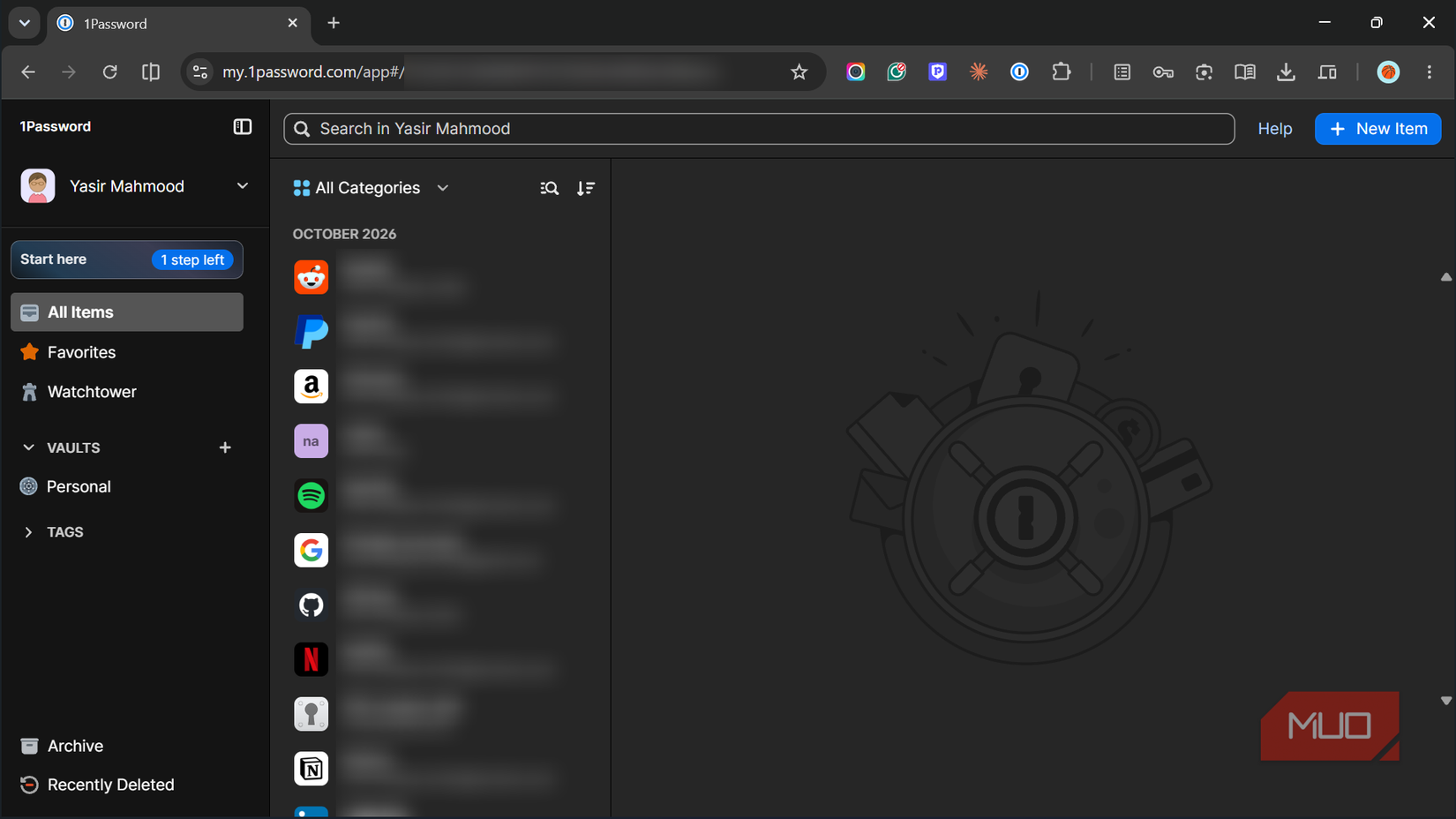Image resolution: width=1456 pixels, height=819 pixels.
Task: Open the browser extensions puzzle icon
Action: point(1062,72)
